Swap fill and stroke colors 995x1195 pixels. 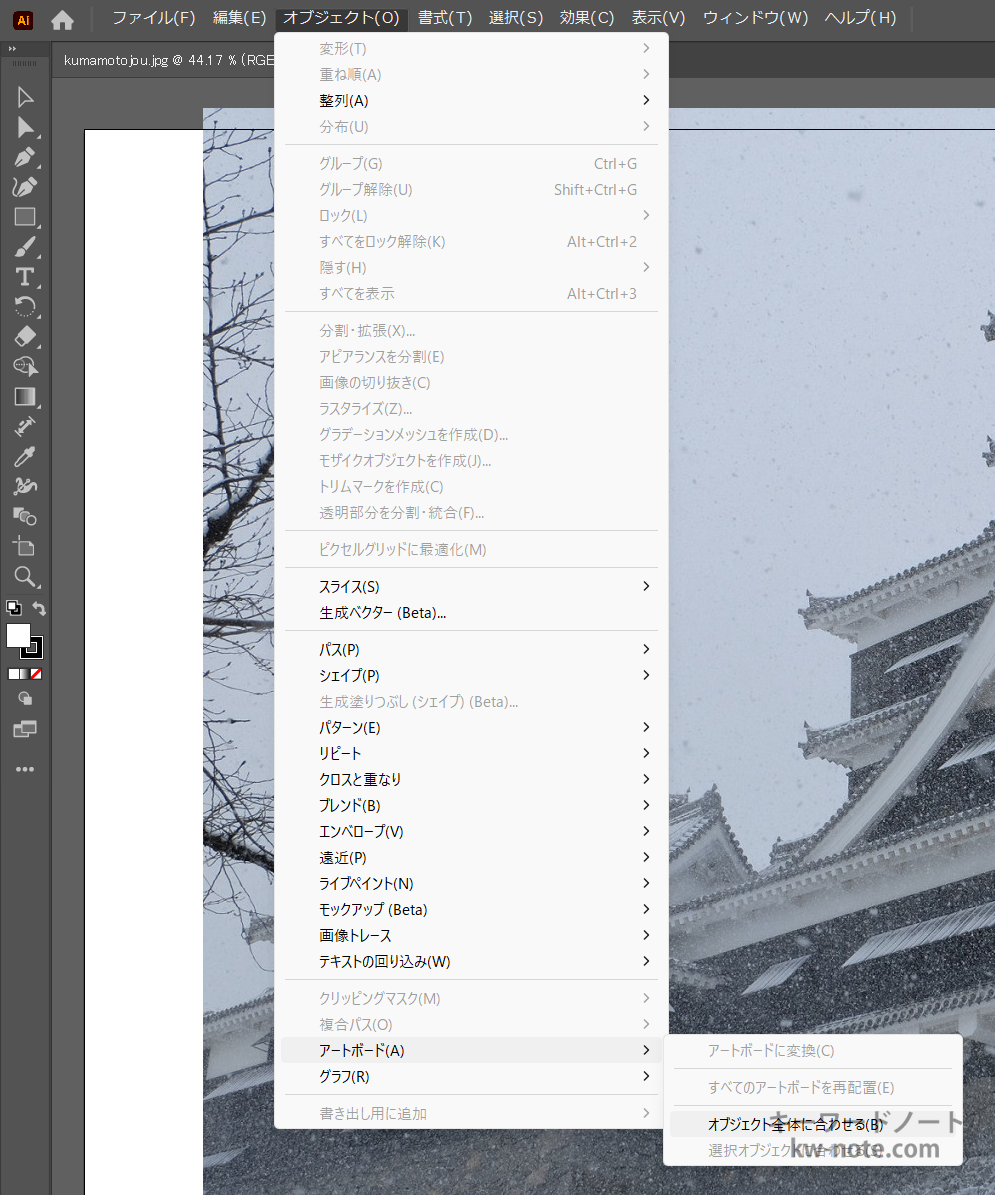pos(39,608)
